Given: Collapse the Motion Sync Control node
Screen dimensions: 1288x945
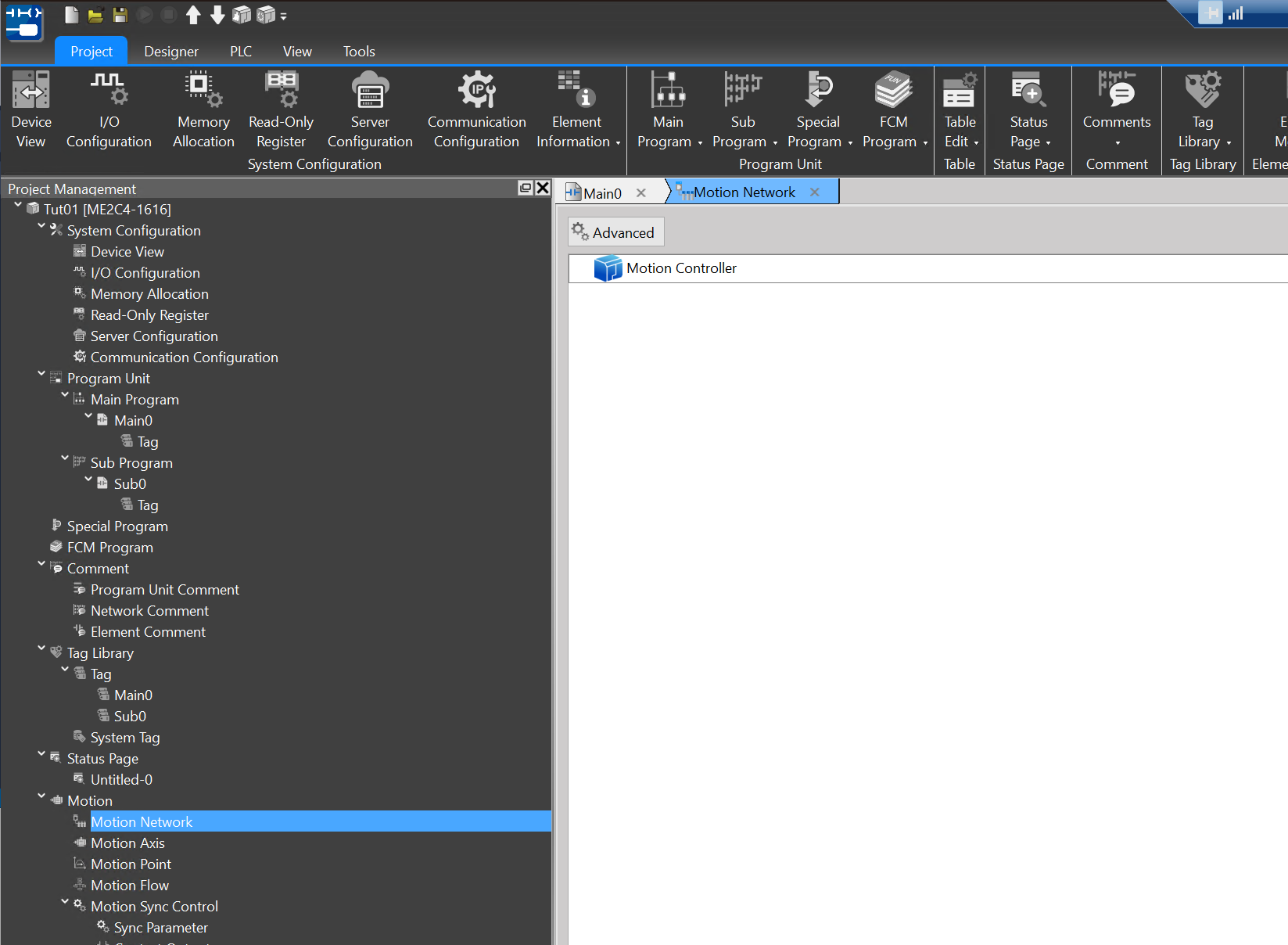Looking at the screenshot, I should click(x=65, y=902).
